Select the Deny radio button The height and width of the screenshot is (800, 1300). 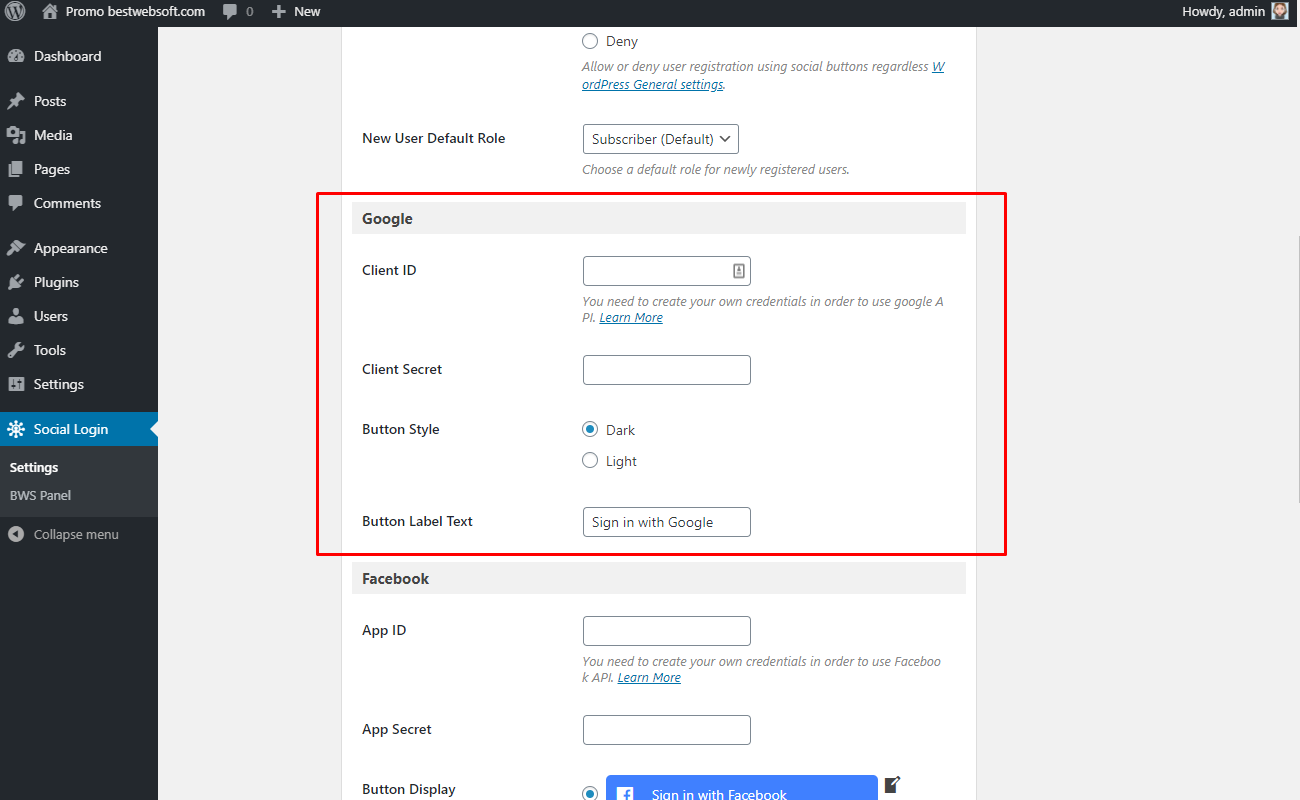point(590,41)
